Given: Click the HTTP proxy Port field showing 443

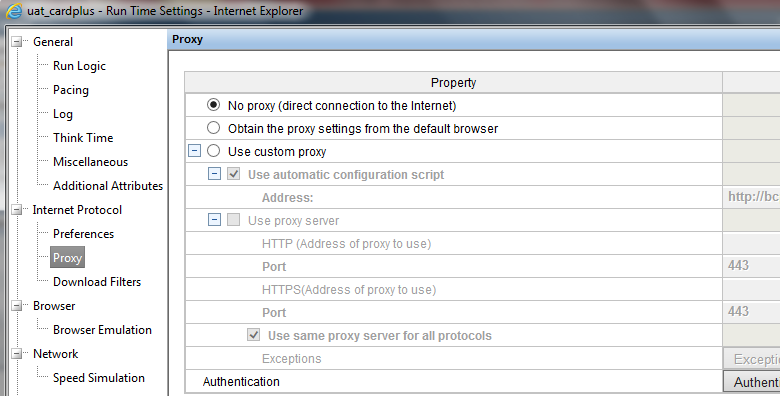Looking at the screenshot, I should coord(752,266).
